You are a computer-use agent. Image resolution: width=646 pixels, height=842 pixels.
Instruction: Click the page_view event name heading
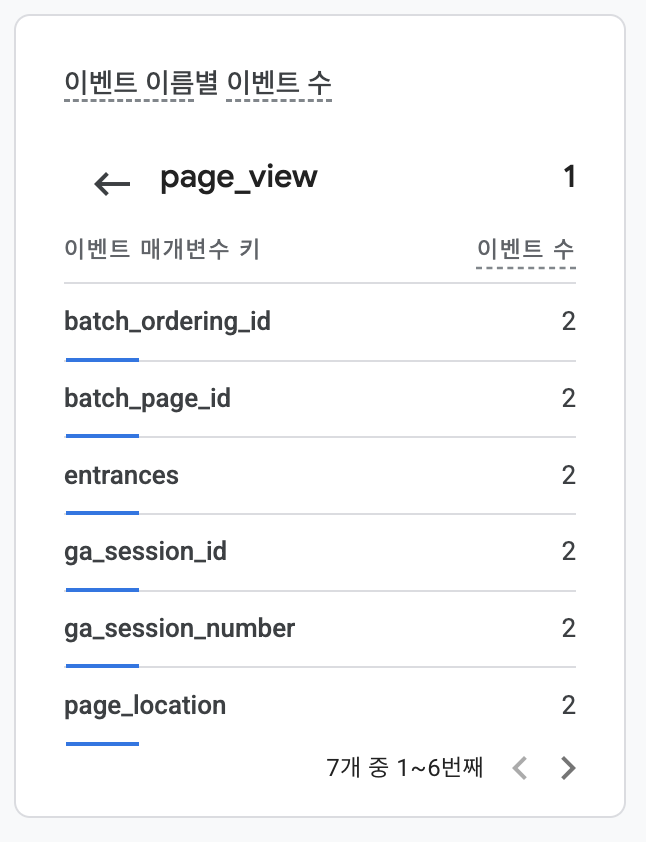239,178
